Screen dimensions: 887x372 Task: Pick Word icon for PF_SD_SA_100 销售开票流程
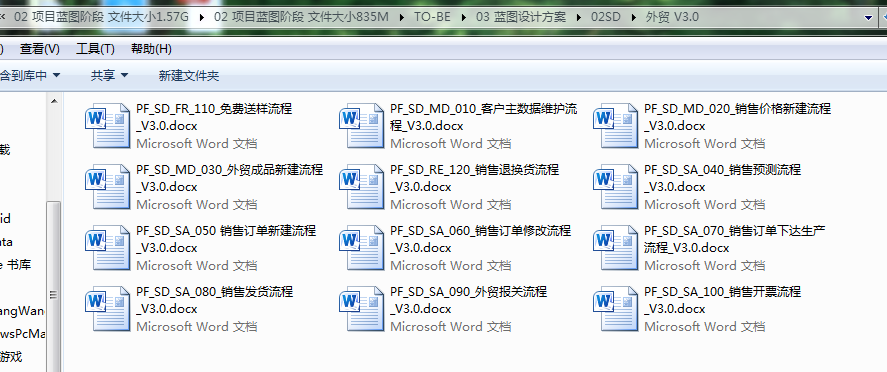pos(615,309)
